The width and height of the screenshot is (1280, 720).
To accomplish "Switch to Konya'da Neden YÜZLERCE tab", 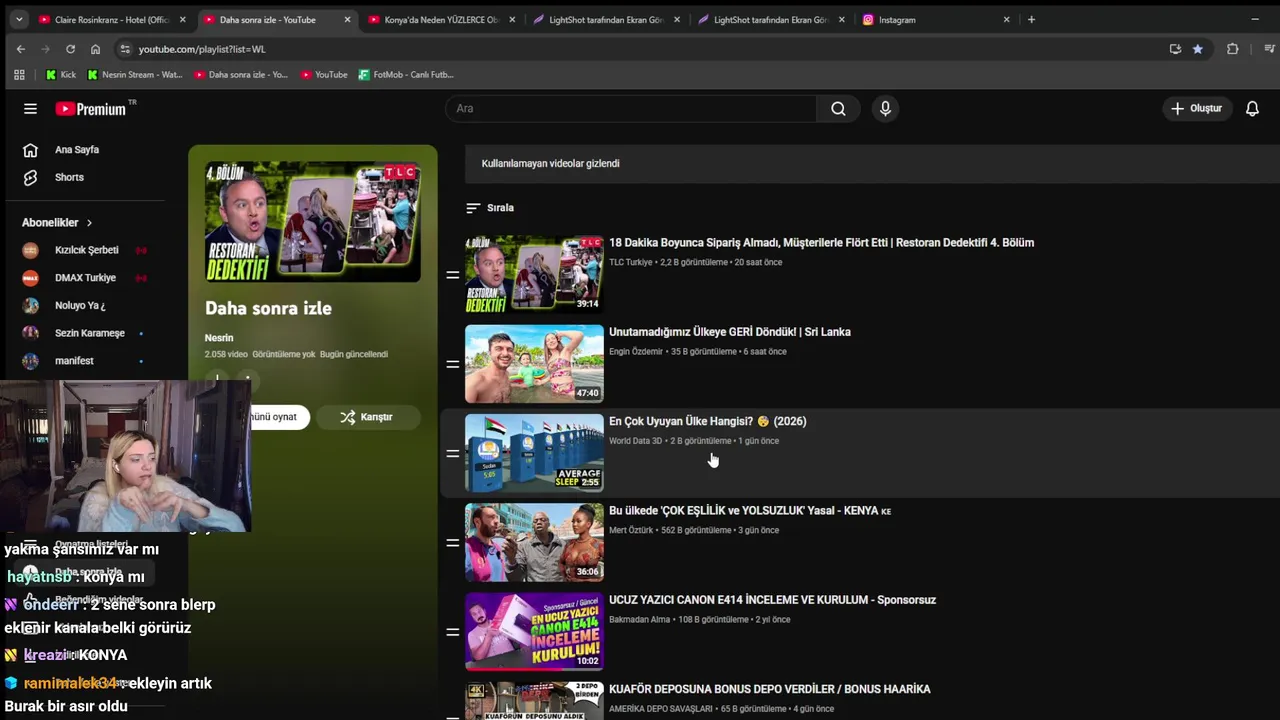I will (440, 20).
